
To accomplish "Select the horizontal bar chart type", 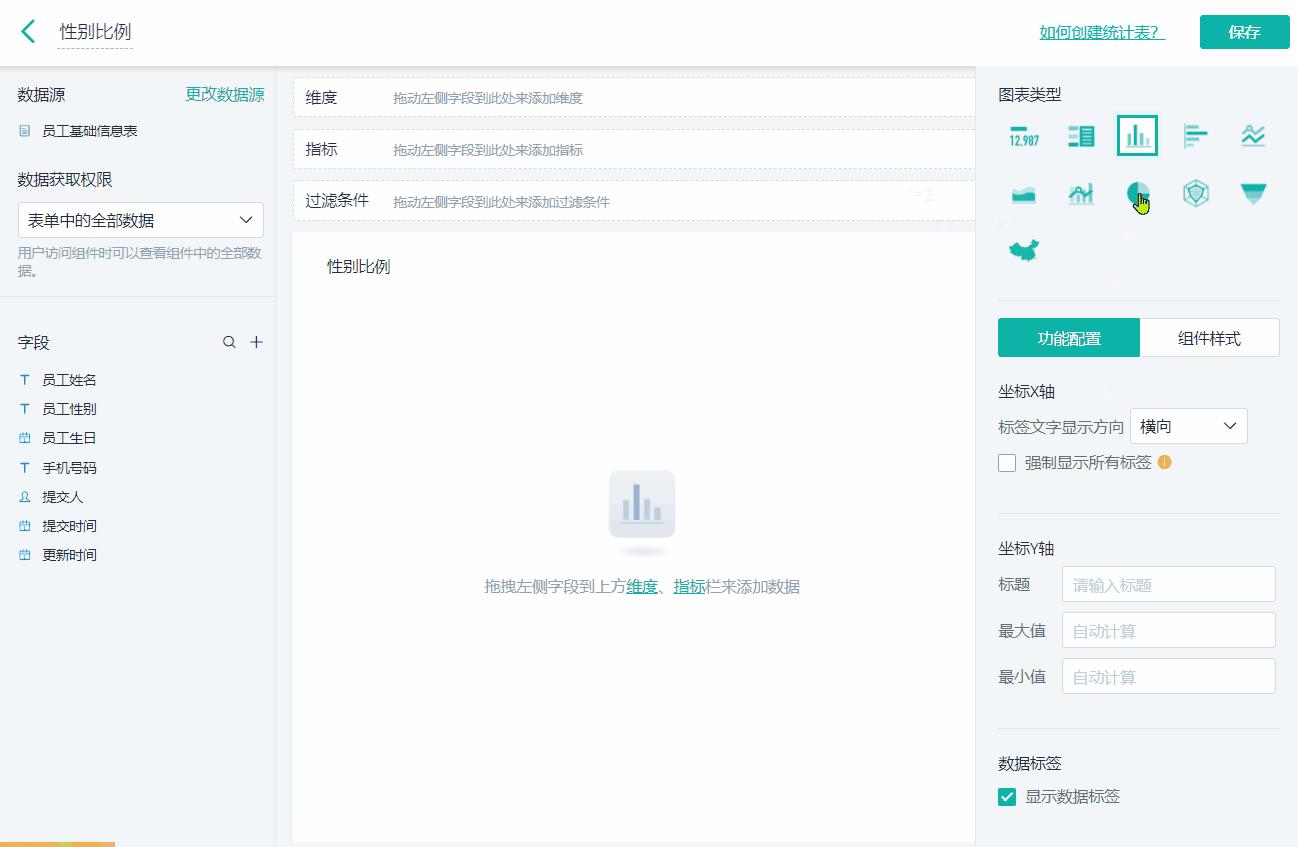I will pos(1195,135).
